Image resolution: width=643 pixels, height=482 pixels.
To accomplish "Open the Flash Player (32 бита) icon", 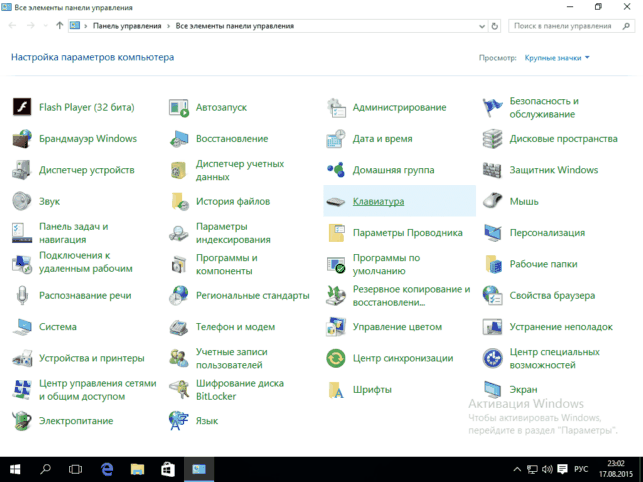I will click(x=22, y=107).
